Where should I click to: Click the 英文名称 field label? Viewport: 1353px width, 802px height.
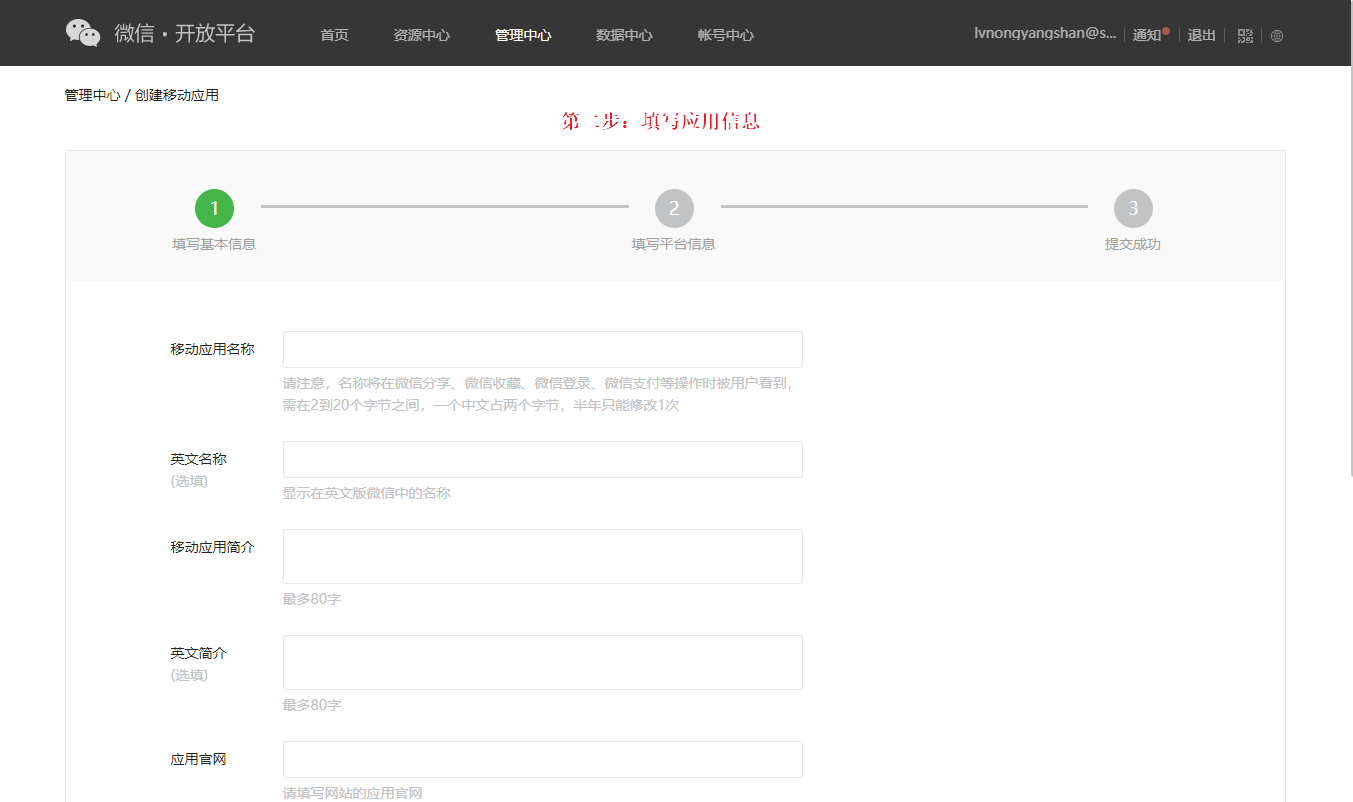coord(198,459)
